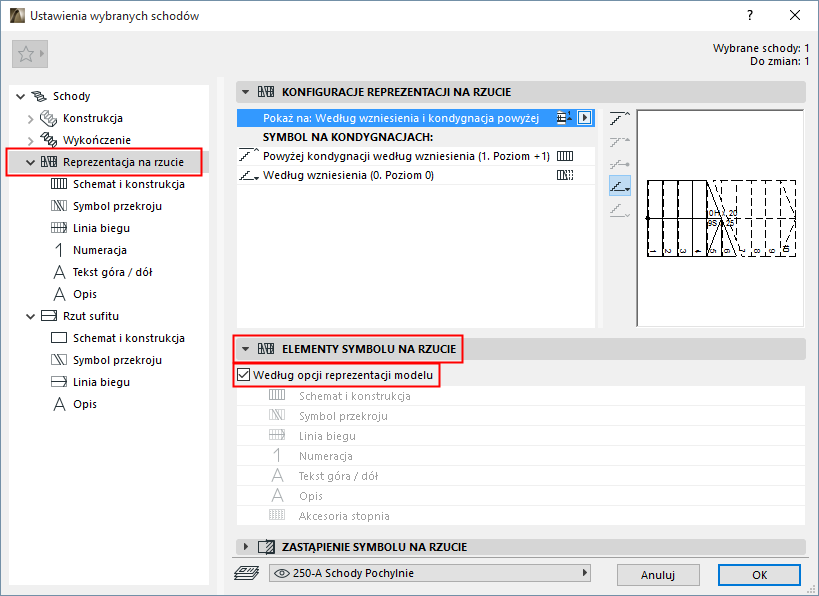The image size is (819, 596).
Task: Click the Anuluj button
Action: tap(658, 575)
